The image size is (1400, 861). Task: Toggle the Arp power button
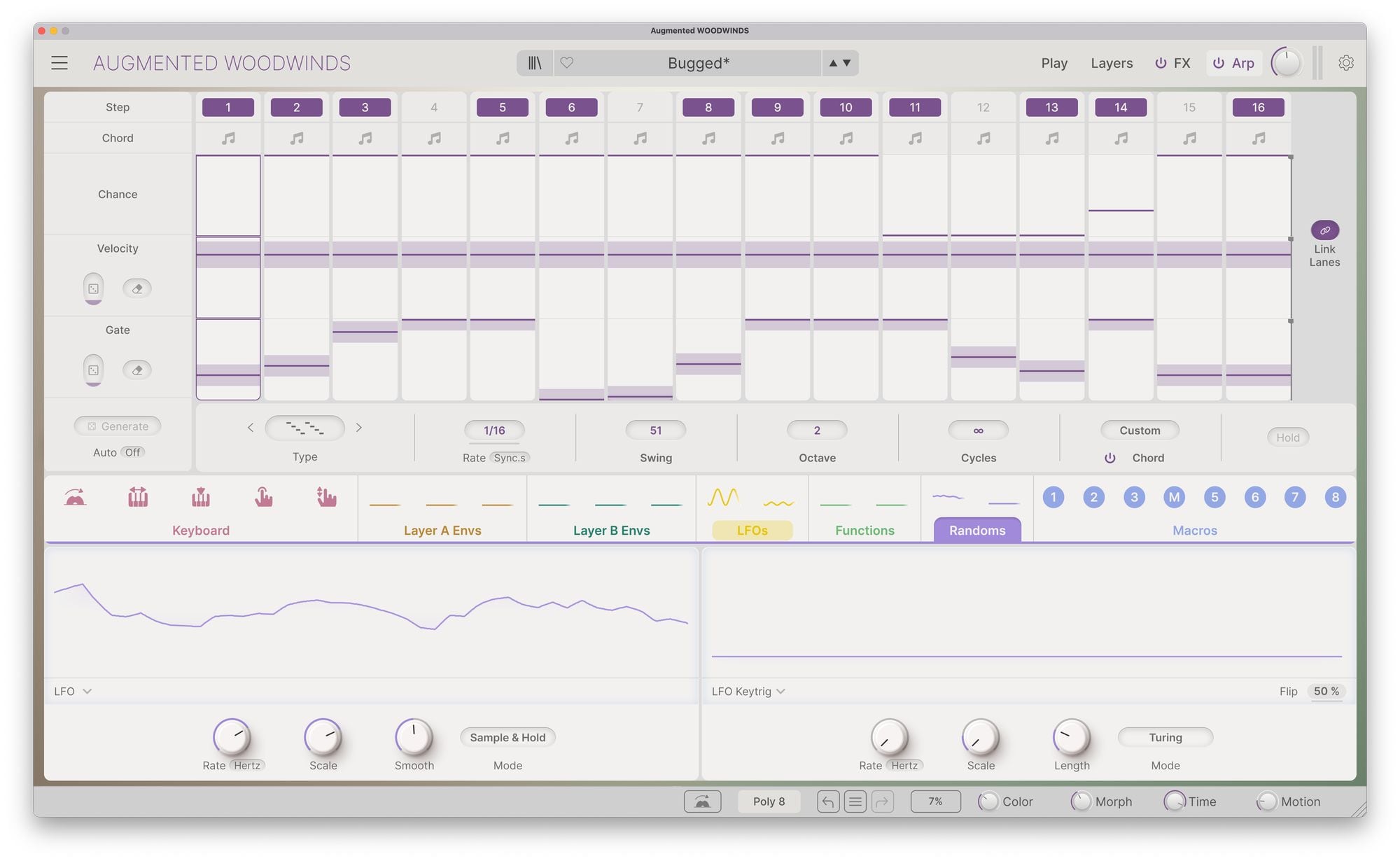(1219, 63)
